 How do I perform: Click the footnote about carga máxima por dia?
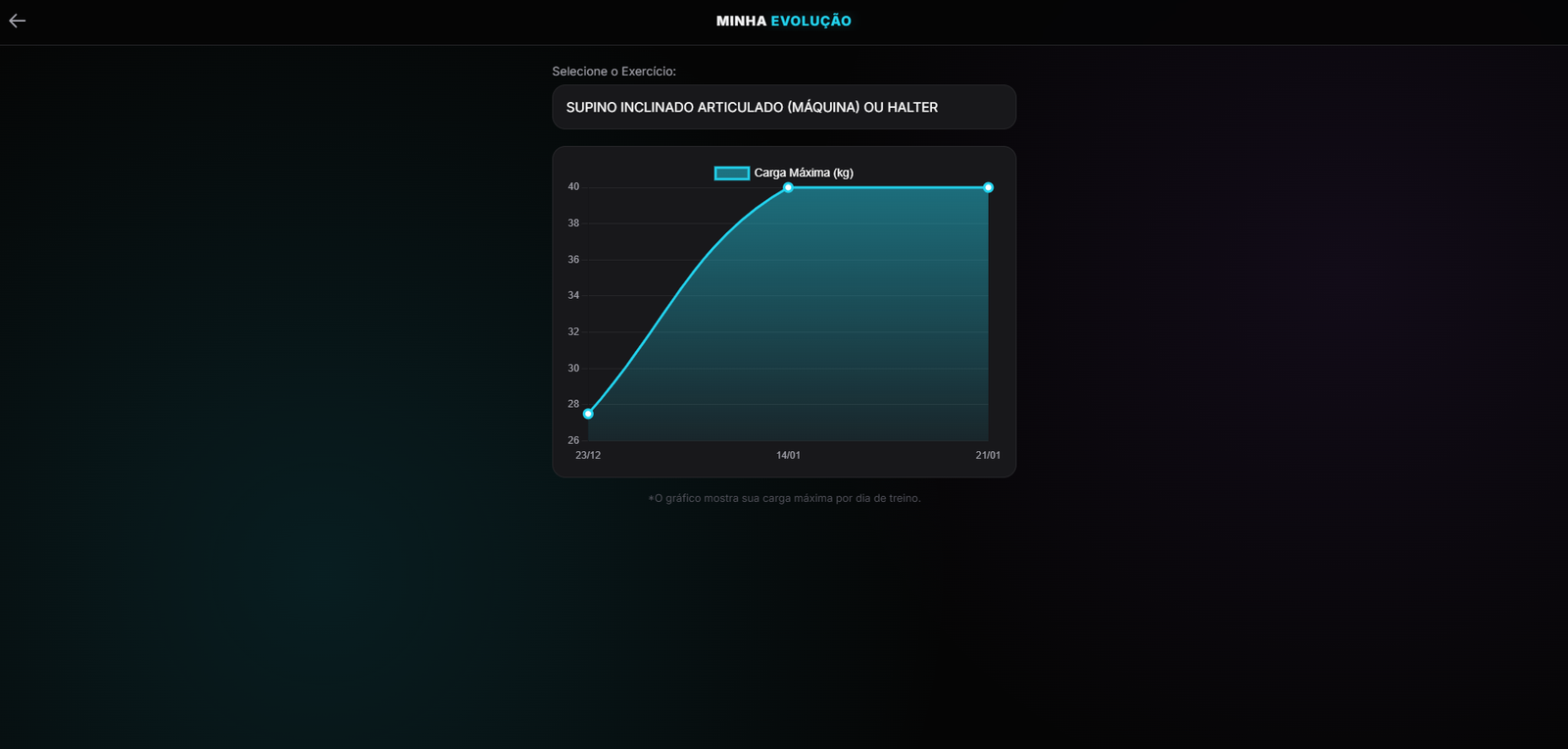(x=784, y=499)
